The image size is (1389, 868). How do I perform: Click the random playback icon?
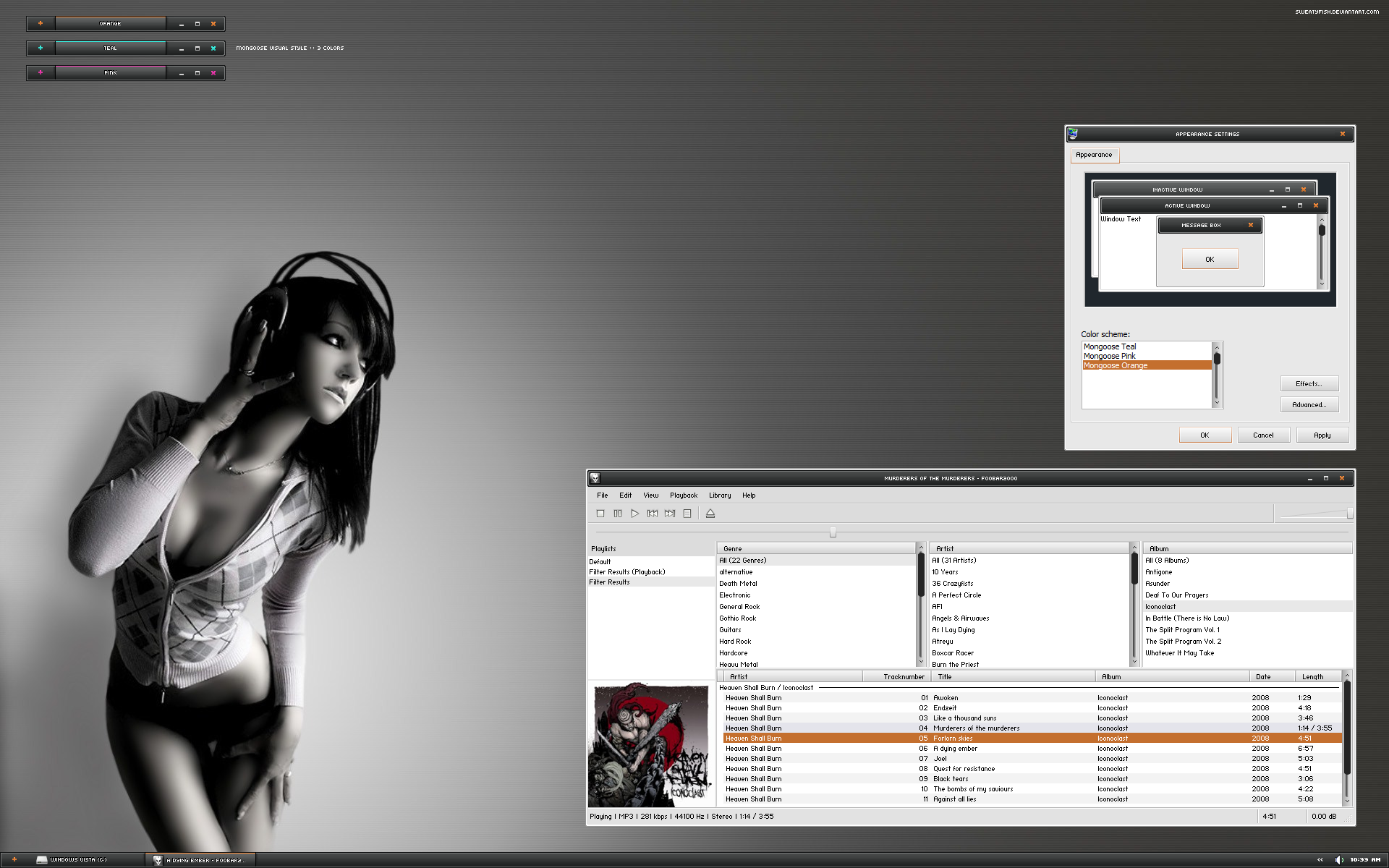[687, 514]
